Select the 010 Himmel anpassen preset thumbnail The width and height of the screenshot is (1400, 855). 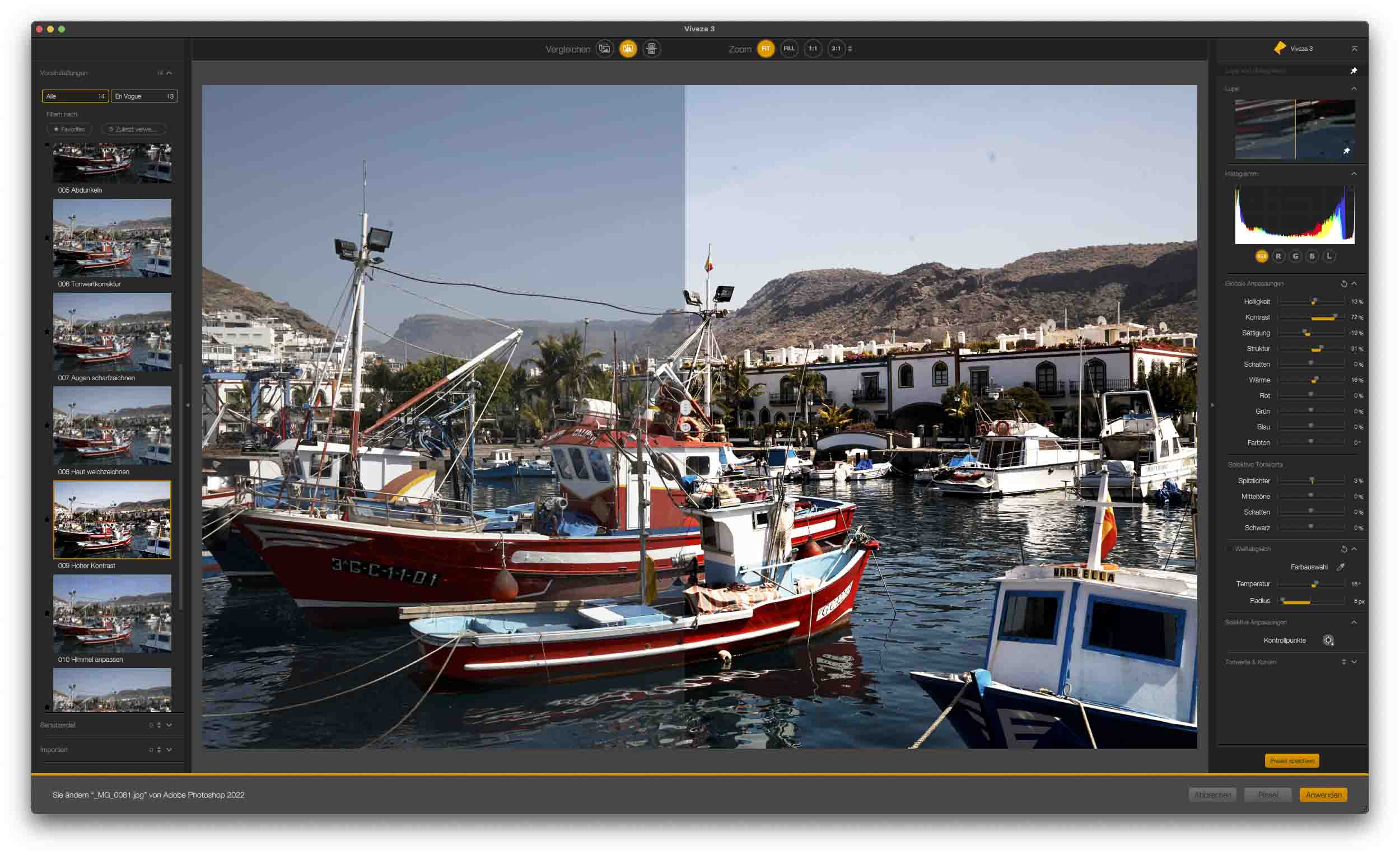click(x=112, y=614)
